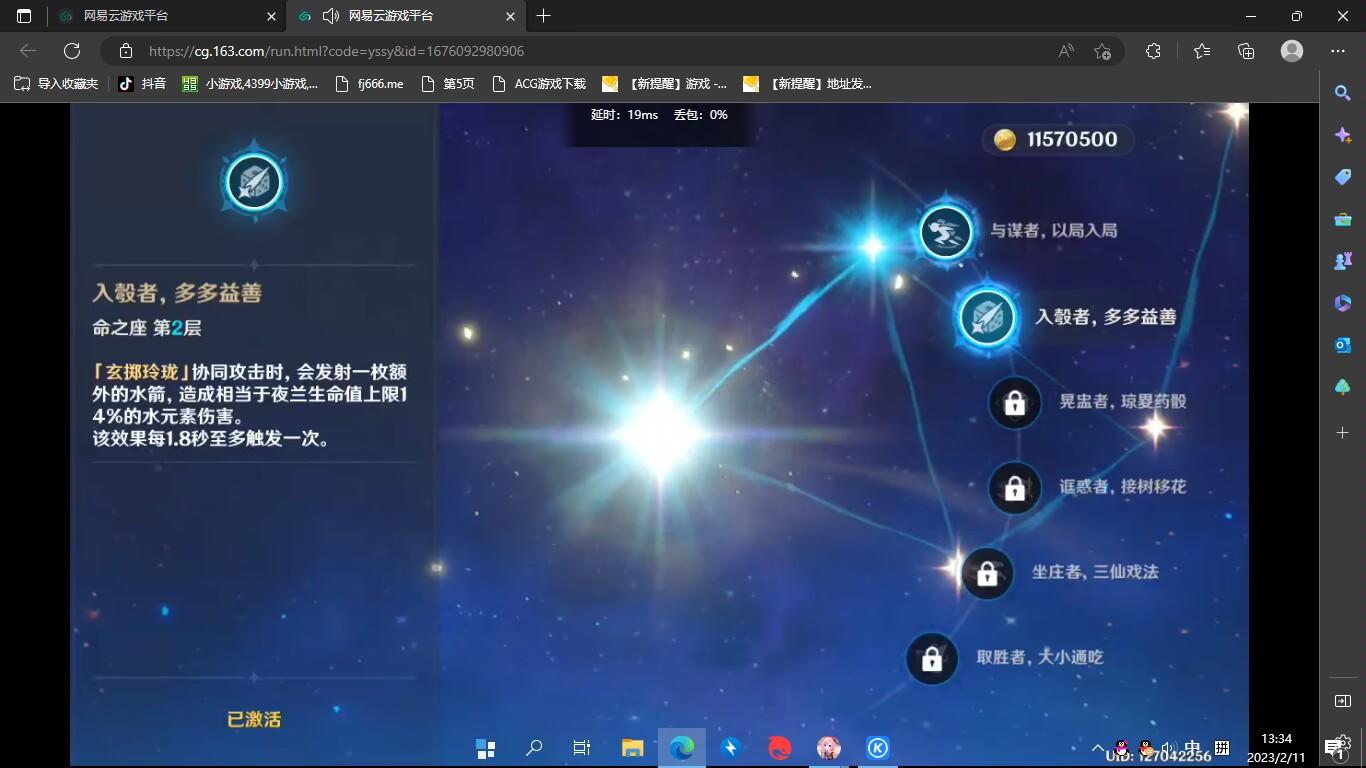Open the Games icon in sidebar
The image size is (1366, 768).
pyautogui.click(x=1343, y=261)
